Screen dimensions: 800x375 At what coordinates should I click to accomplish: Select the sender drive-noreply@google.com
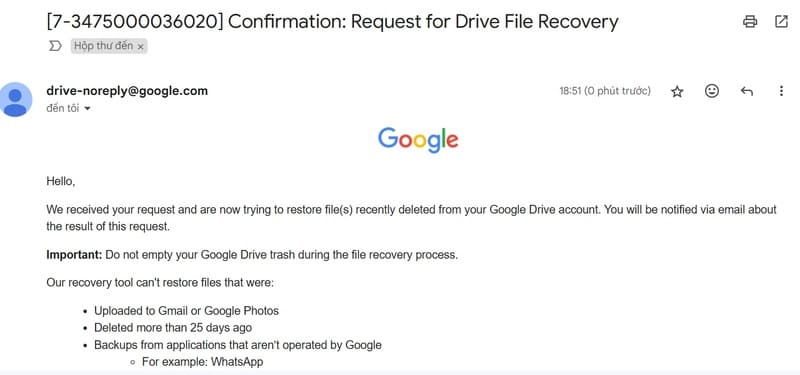(127, 91)
